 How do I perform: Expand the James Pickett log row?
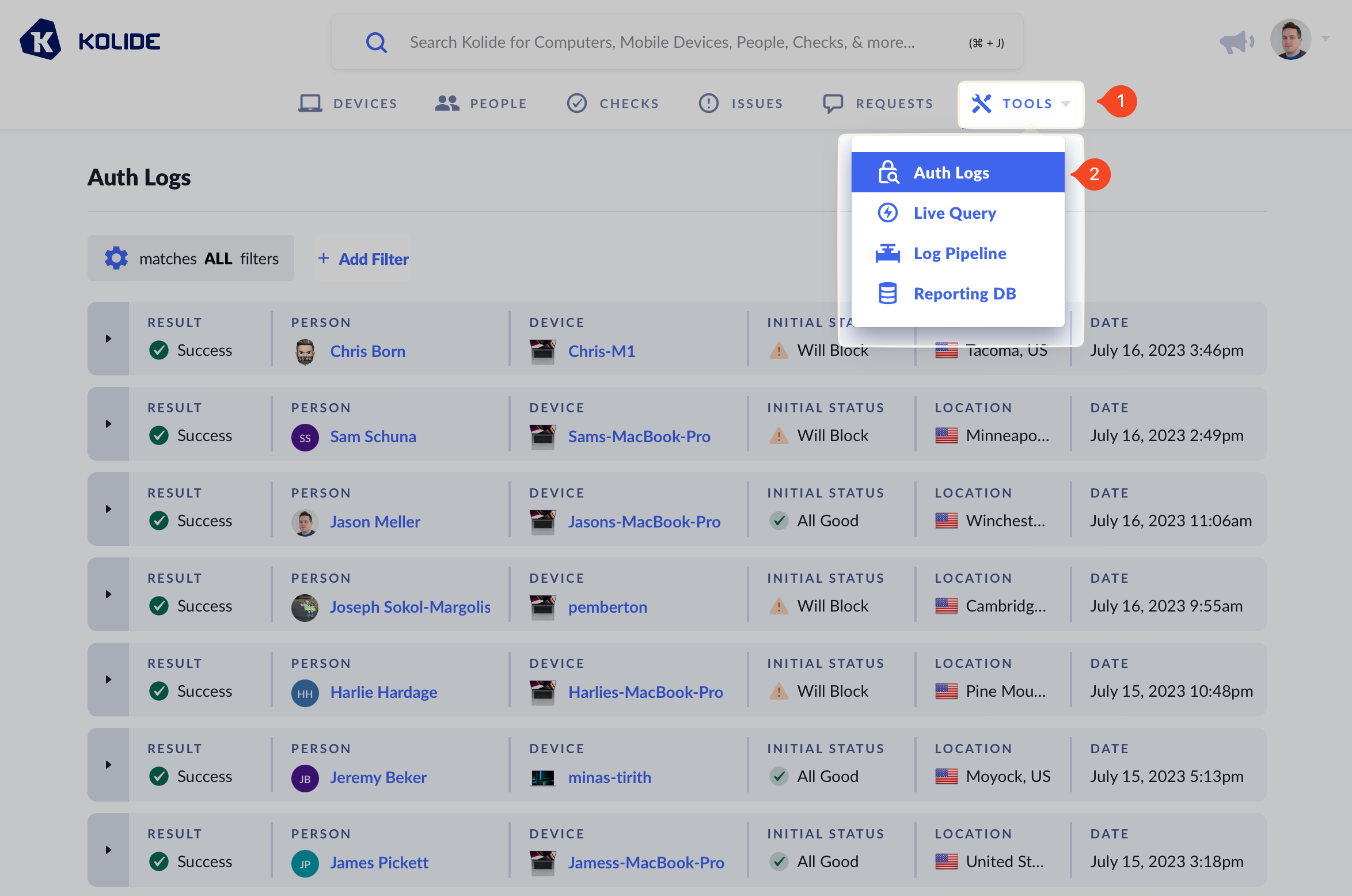[108, 850]
